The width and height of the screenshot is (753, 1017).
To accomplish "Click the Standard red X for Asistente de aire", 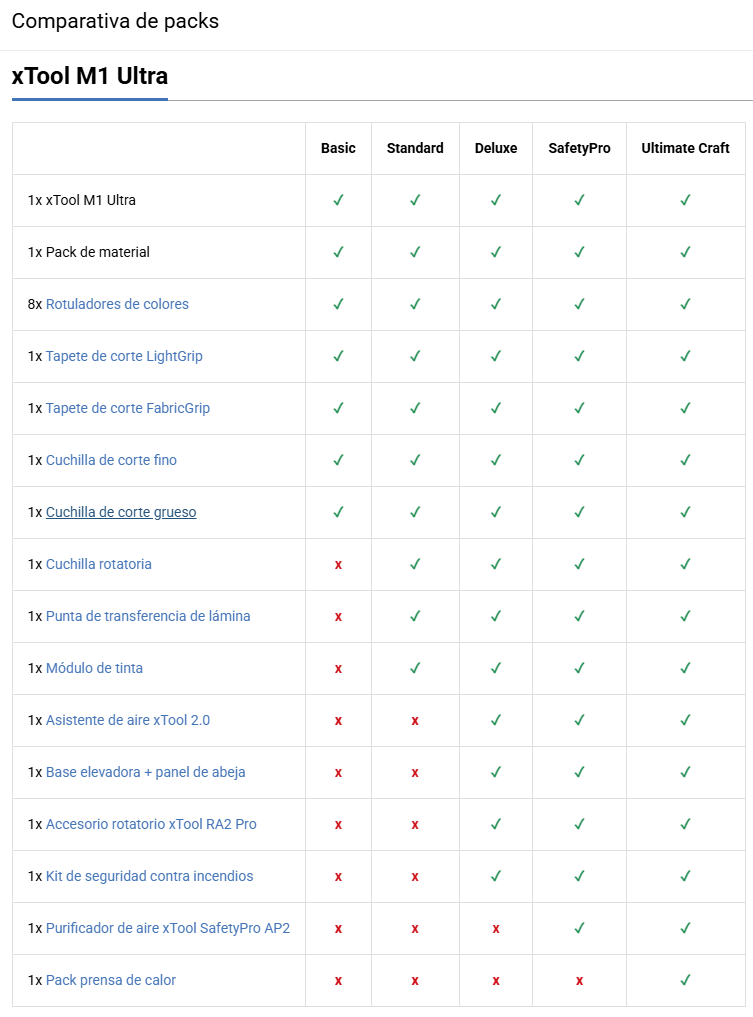I will [x=415, y=721].
